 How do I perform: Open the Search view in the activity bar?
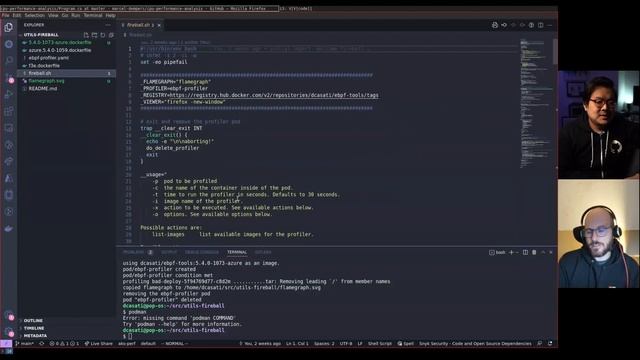(x=9, y=60)
